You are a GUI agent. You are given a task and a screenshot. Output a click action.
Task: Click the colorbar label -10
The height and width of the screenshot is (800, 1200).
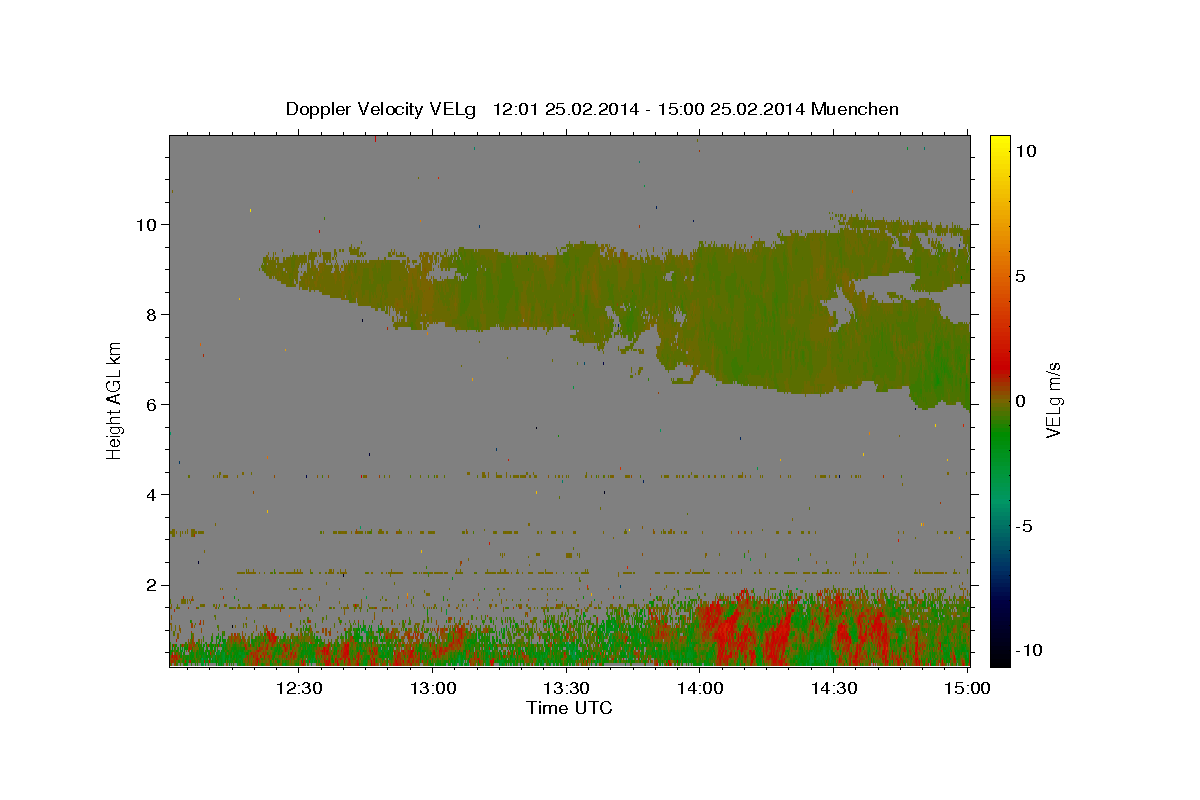pyautogui.click(x=1029, y=650)
